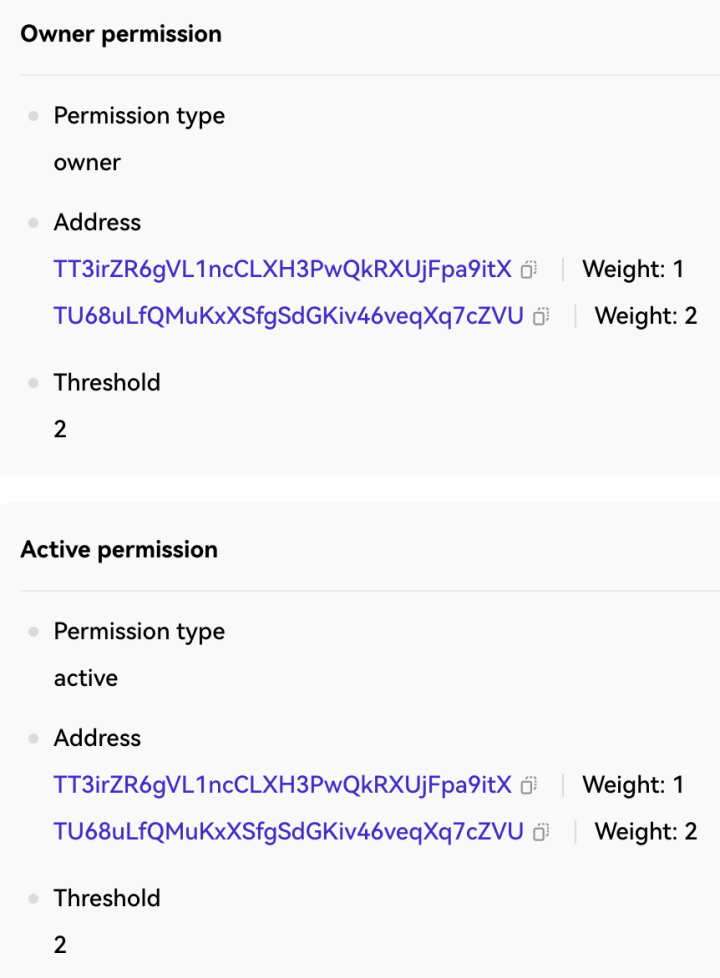
Task: Copy the TT3irZR6 address under Active permission
Action: pos(529,785)
